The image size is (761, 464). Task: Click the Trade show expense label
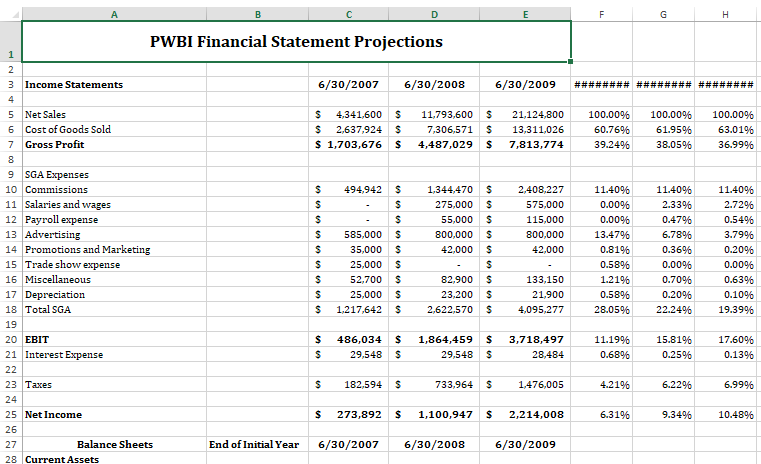point(72,265)
